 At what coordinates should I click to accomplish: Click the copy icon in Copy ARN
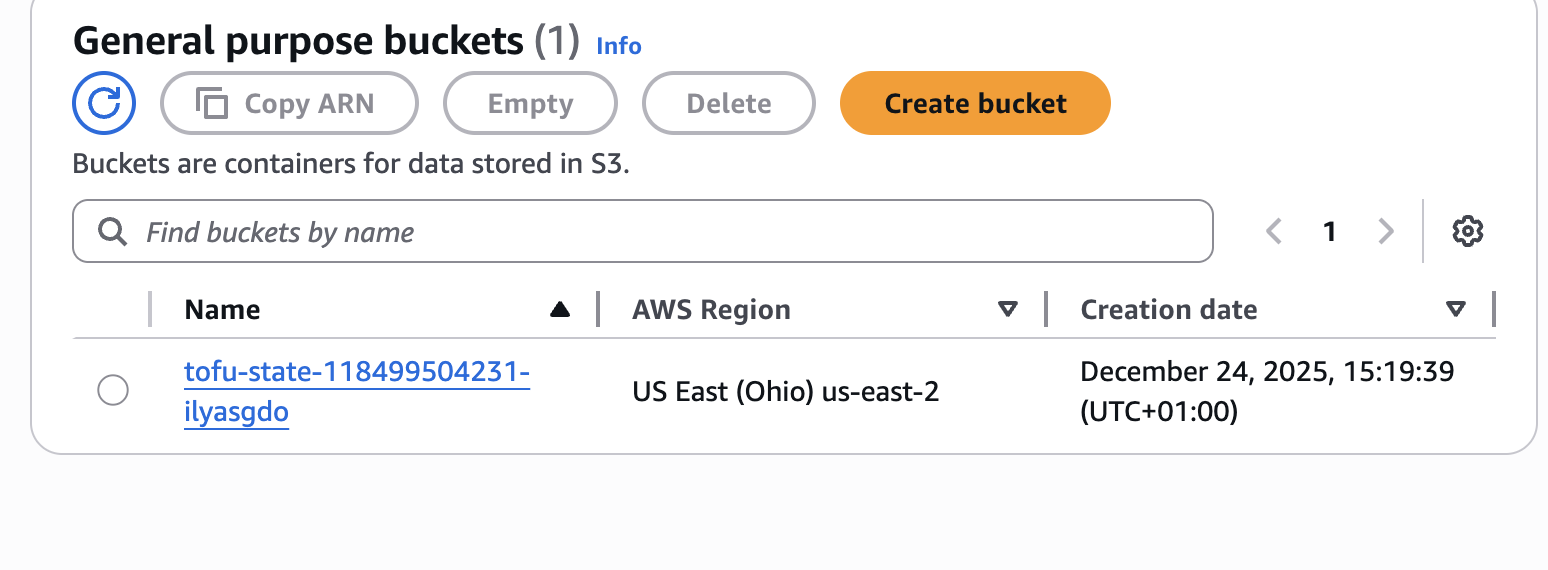tap(211, 103)
